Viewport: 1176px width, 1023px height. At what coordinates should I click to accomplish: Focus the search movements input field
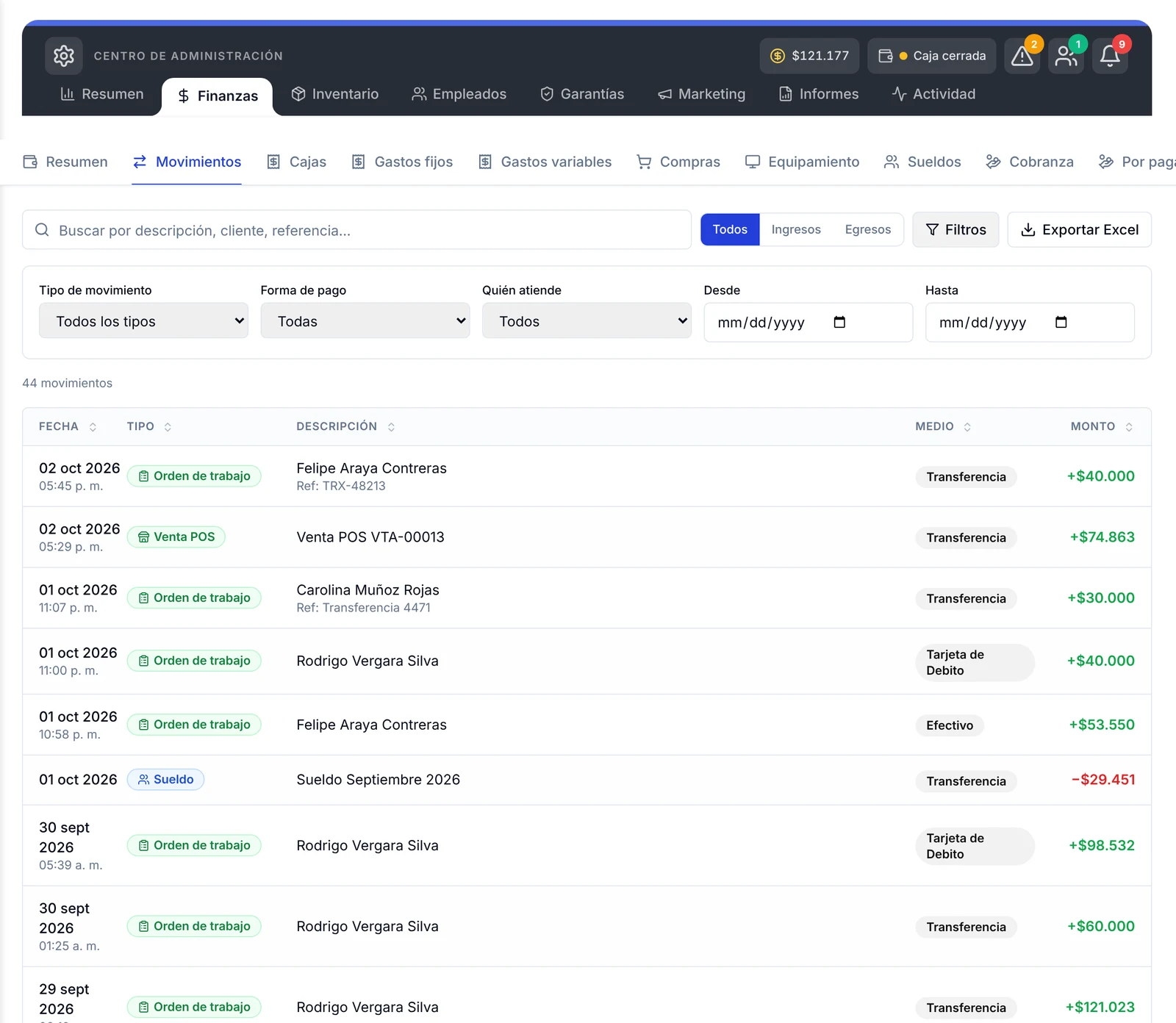click(356, 230)
